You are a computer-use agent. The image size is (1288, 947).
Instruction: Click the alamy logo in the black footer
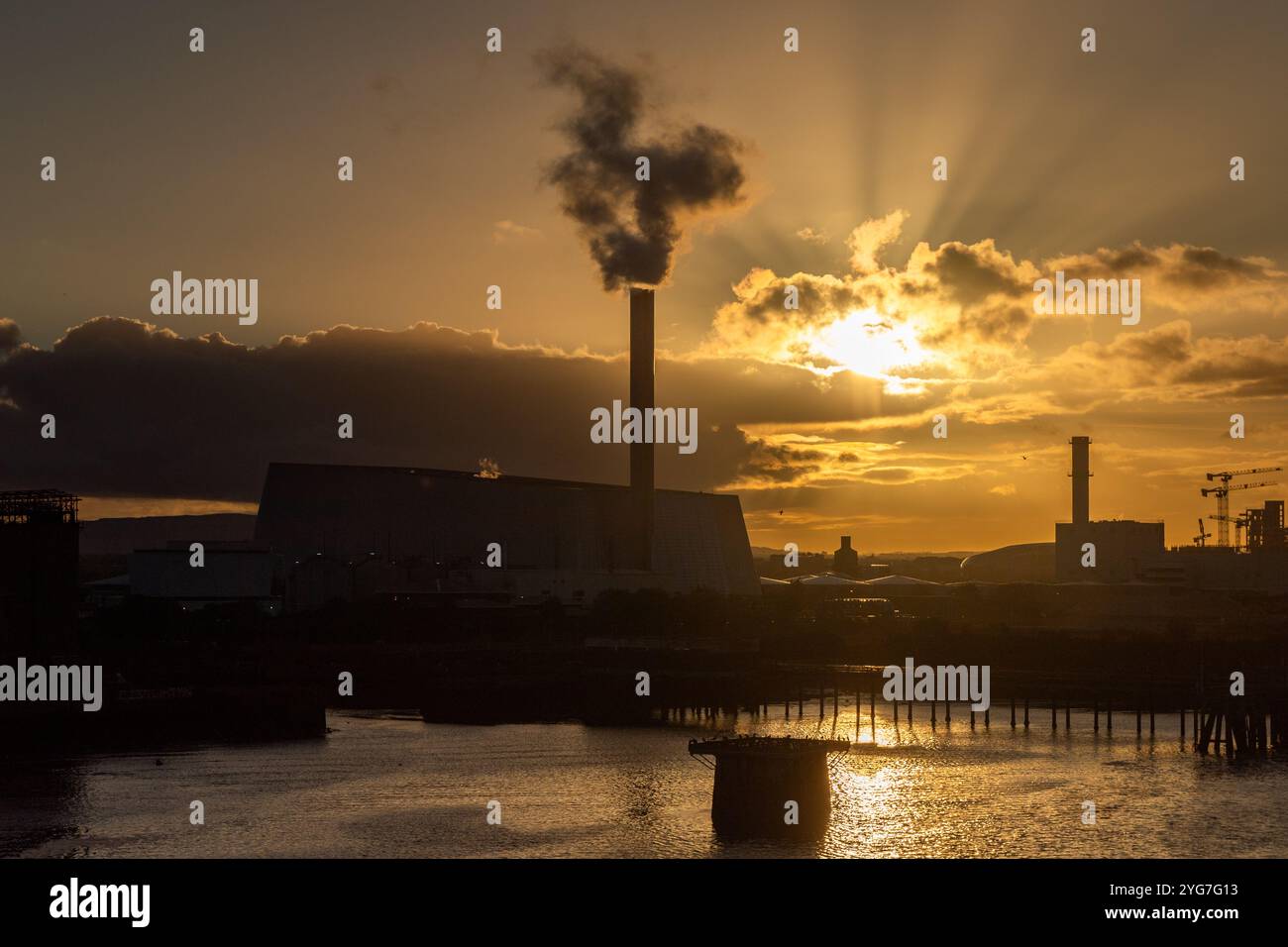click(x=99, y=901)
